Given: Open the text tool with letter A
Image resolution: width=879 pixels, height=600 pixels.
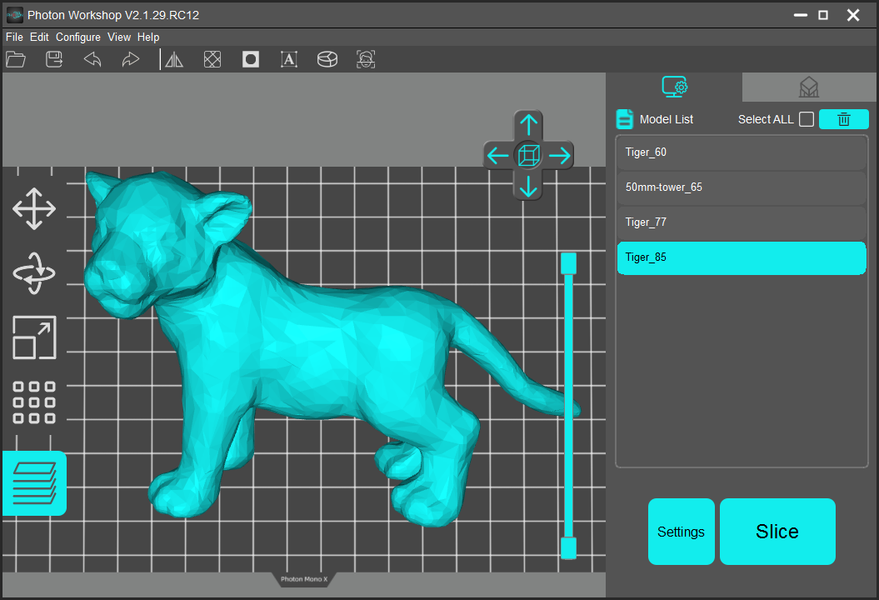Looking at the screenshot, I should 289,60.
